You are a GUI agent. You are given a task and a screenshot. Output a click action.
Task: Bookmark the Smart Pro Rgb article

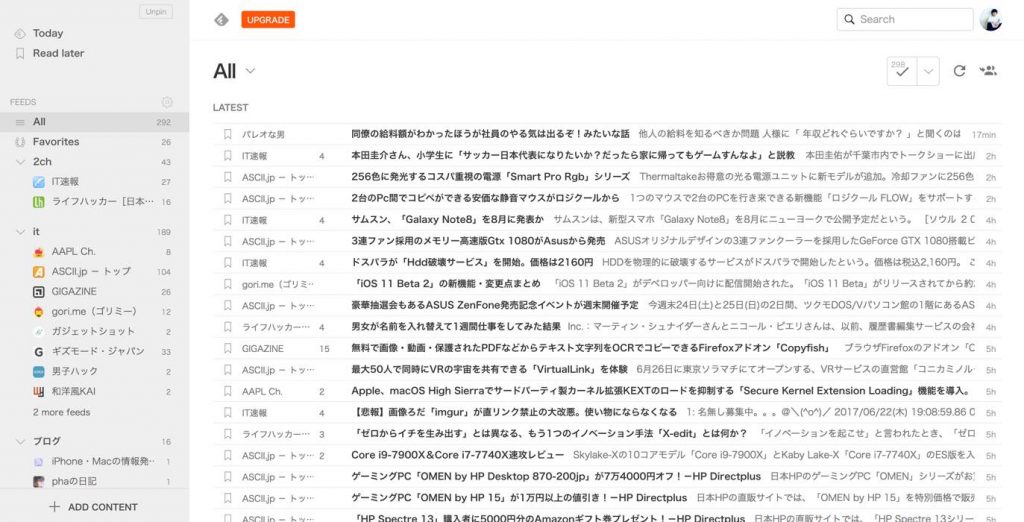point(227,177)
